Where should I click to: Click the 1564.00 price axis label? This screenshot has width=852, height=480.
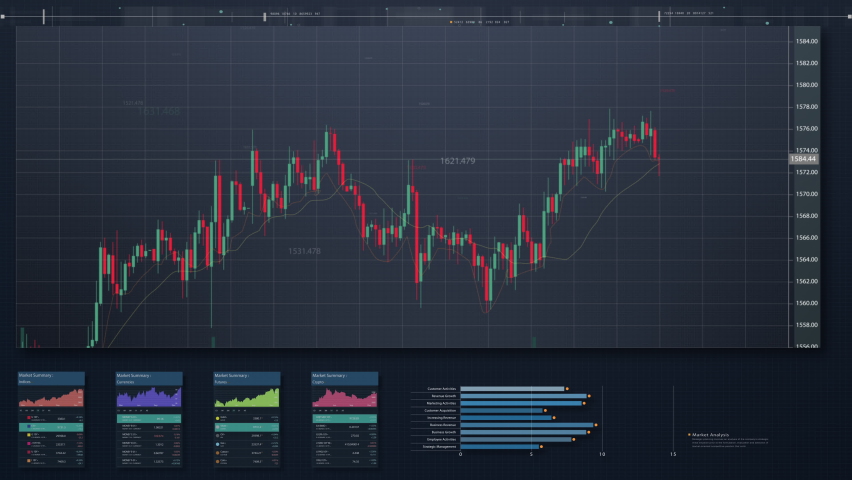(807, 259)
